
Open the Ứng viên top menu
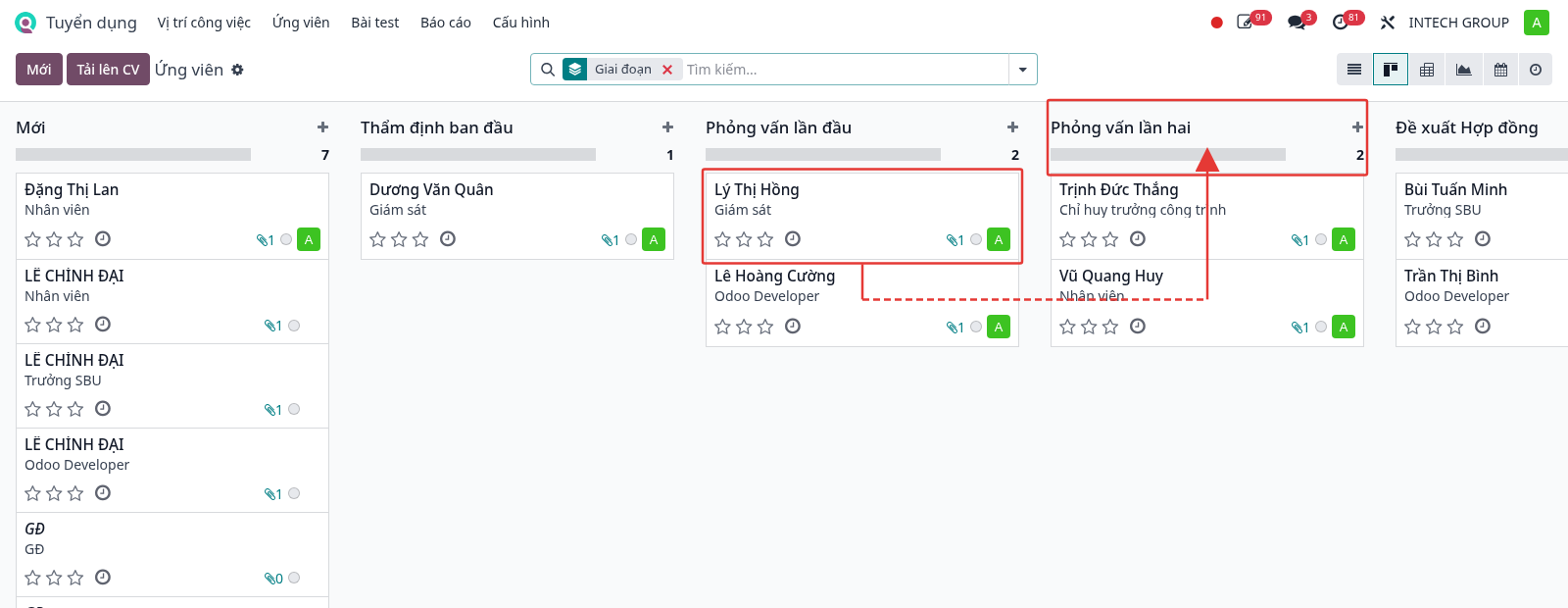point(301,23)
